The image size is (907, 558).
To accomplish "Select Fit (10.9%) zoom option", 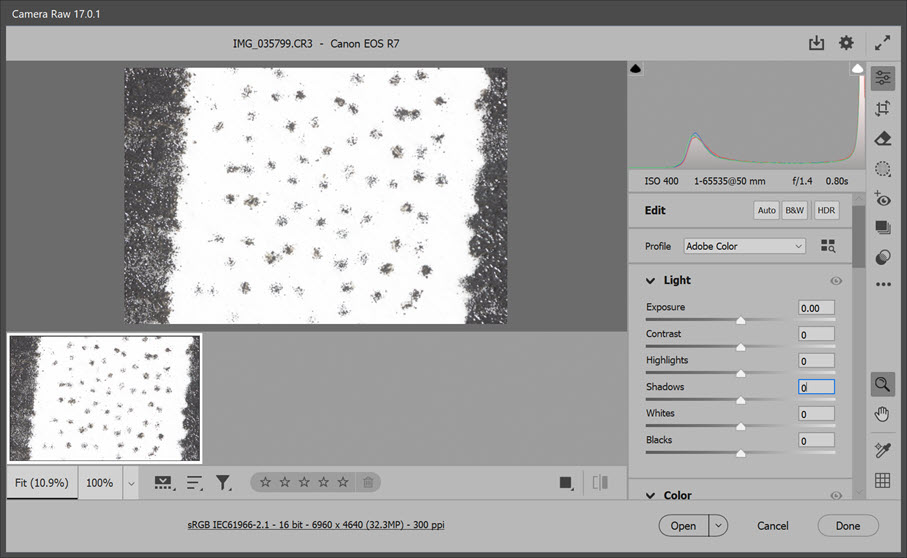I will coord(42,483).
